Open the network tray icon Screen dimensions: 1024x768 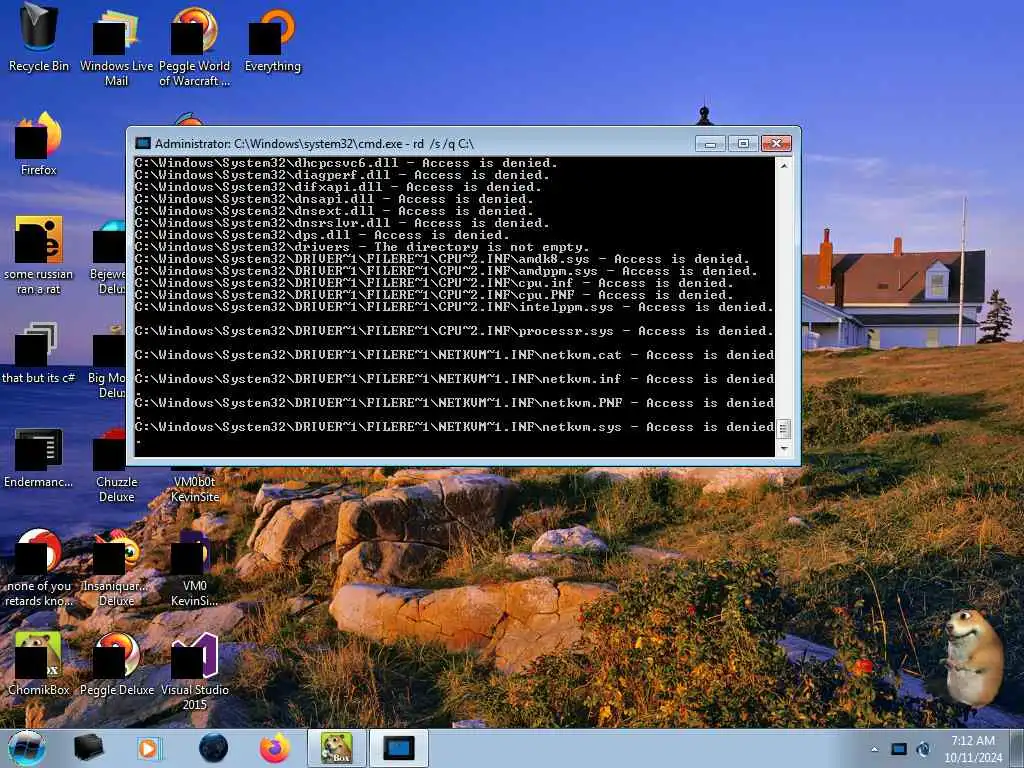899,749
